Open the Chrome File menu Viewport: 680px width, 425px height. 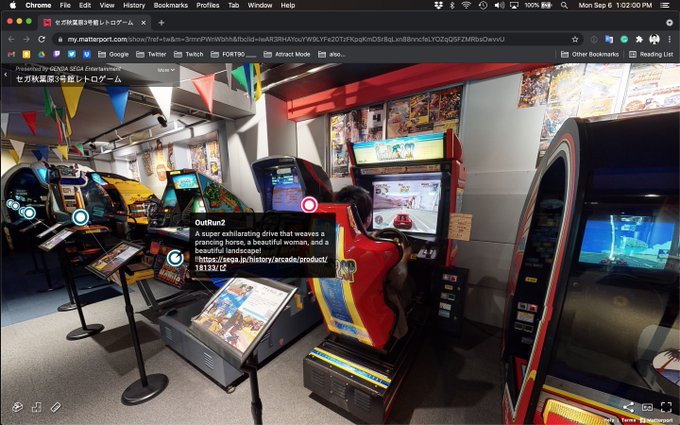(65, 5)
